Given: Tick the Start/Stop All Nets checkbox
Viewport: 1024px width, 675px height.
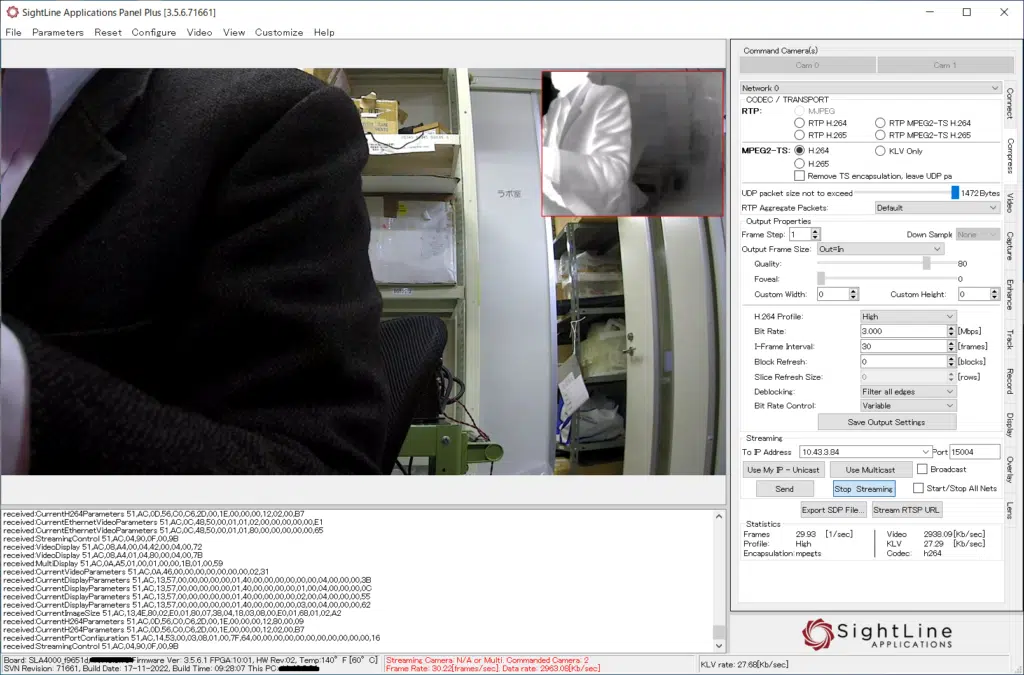Looking at the screenshot, I should coord(918,489).
